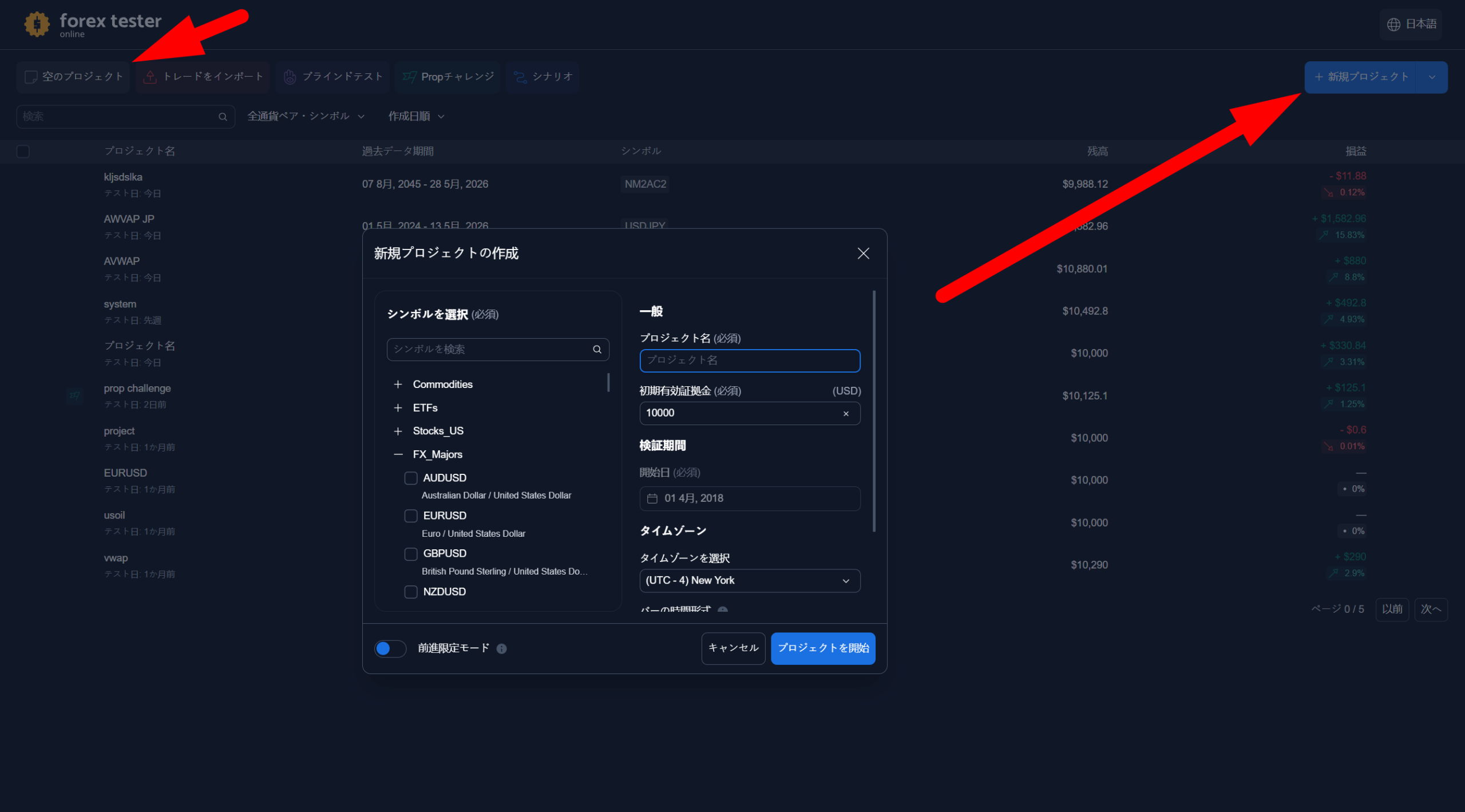1465x812 pixels.
Task: Go to next page with 次へ button
Action: click(x=1431, y=609)
